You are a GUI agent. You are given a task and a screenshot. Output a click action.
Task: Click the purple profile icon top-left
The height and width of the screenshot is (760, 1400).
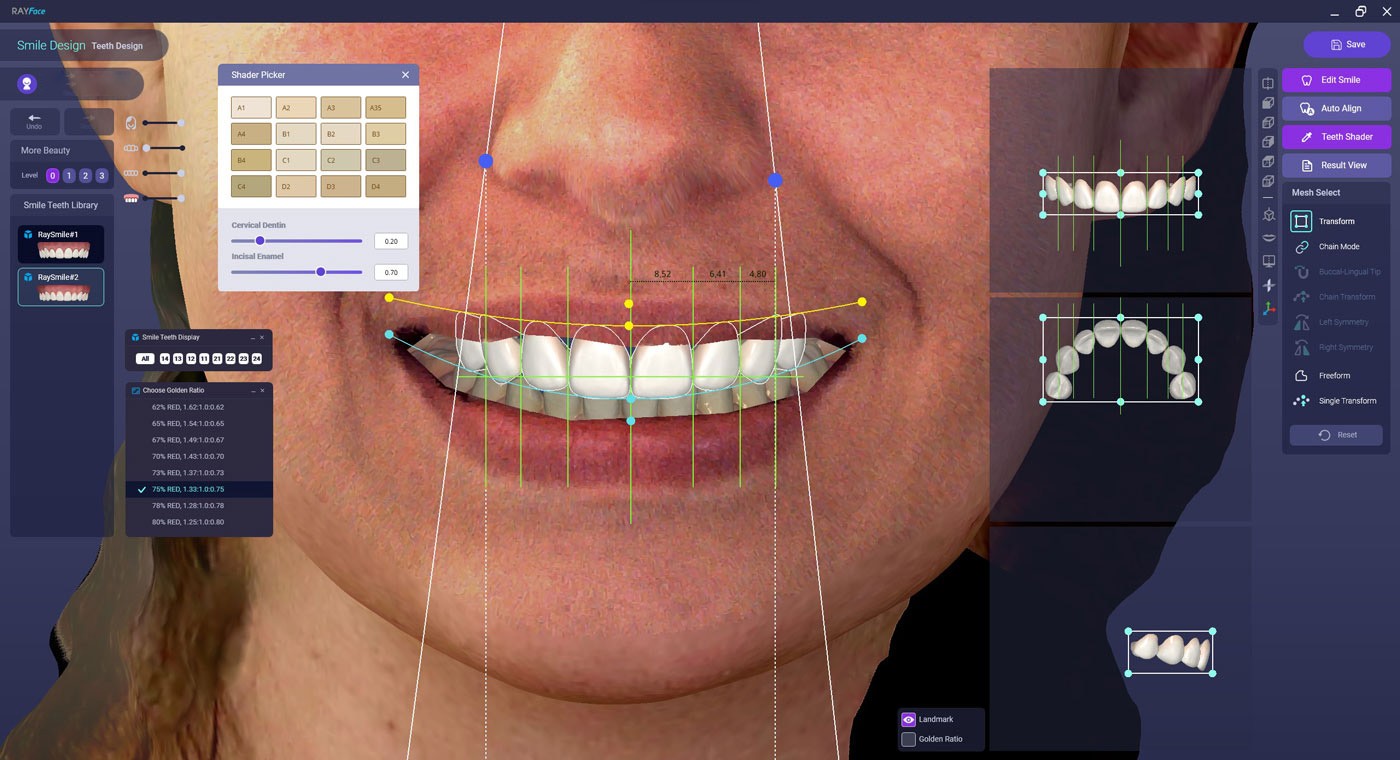coord(28,84)
